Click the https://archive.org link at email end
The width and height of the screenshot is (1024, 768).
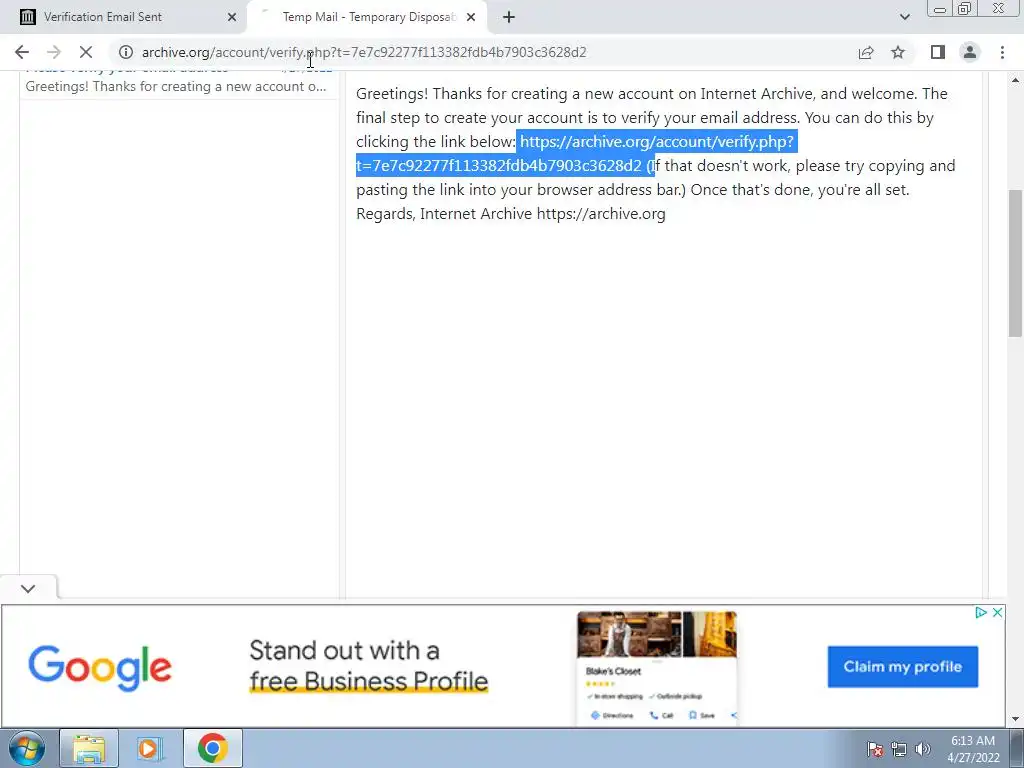coord(601,214)
